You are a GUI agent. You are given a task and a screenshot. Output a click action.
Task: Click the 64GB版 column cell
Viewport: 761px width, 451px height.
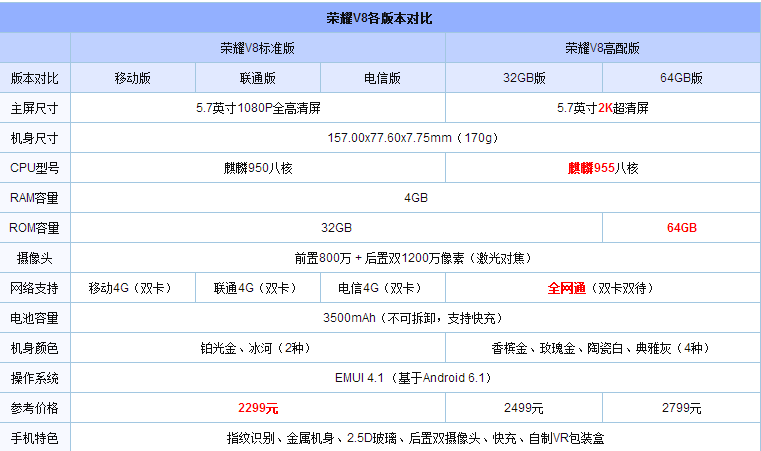tap(681, 78)
